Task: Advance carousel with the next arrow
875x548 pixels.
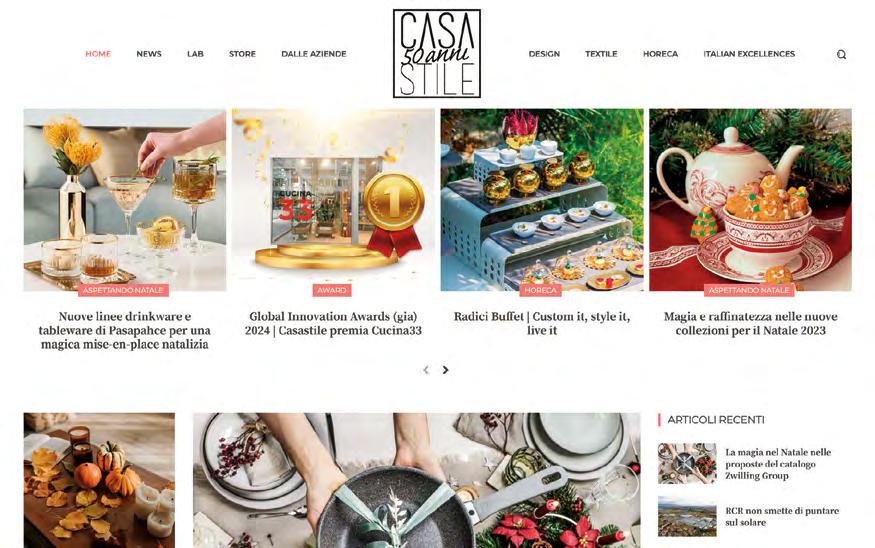Action: [445, 370]
